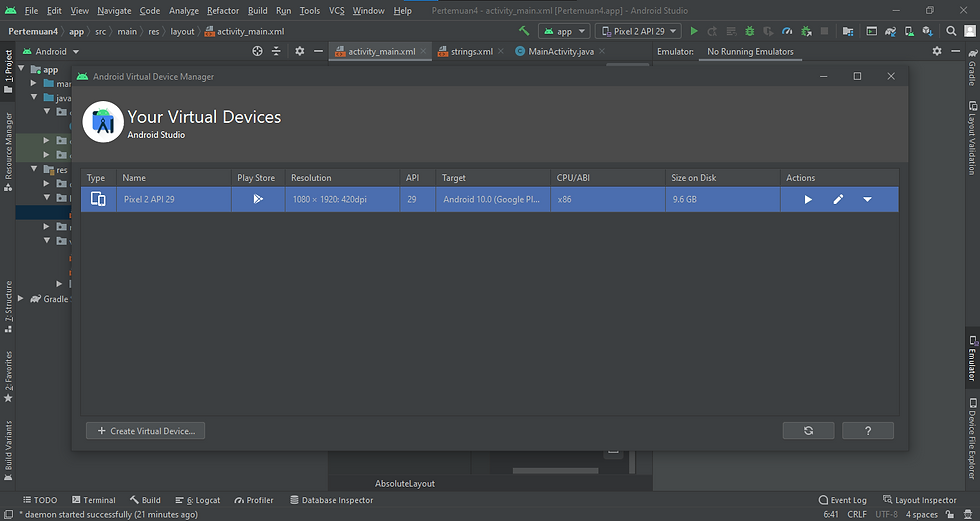
Task: Launch the Pixel 2 API 29 emulator
Action: [808, 199]
